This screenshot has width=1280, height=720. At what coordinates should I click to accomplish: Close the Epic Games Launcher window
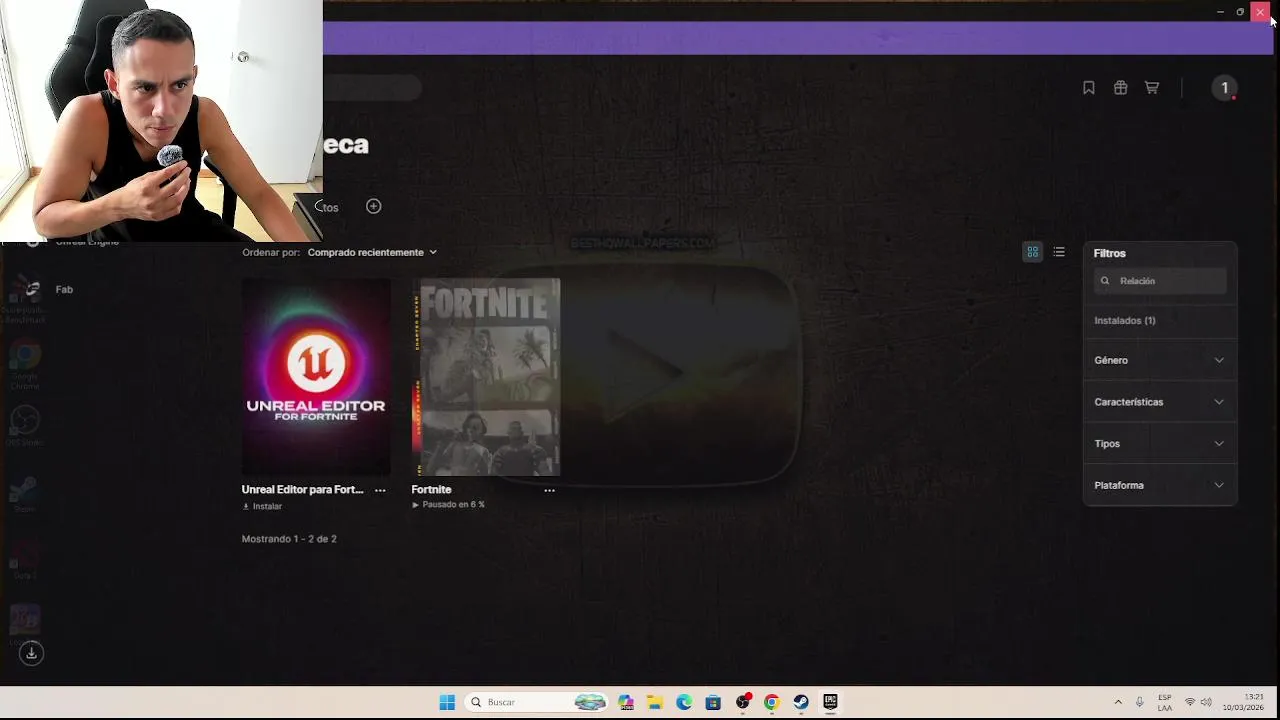click(1260, 12)
